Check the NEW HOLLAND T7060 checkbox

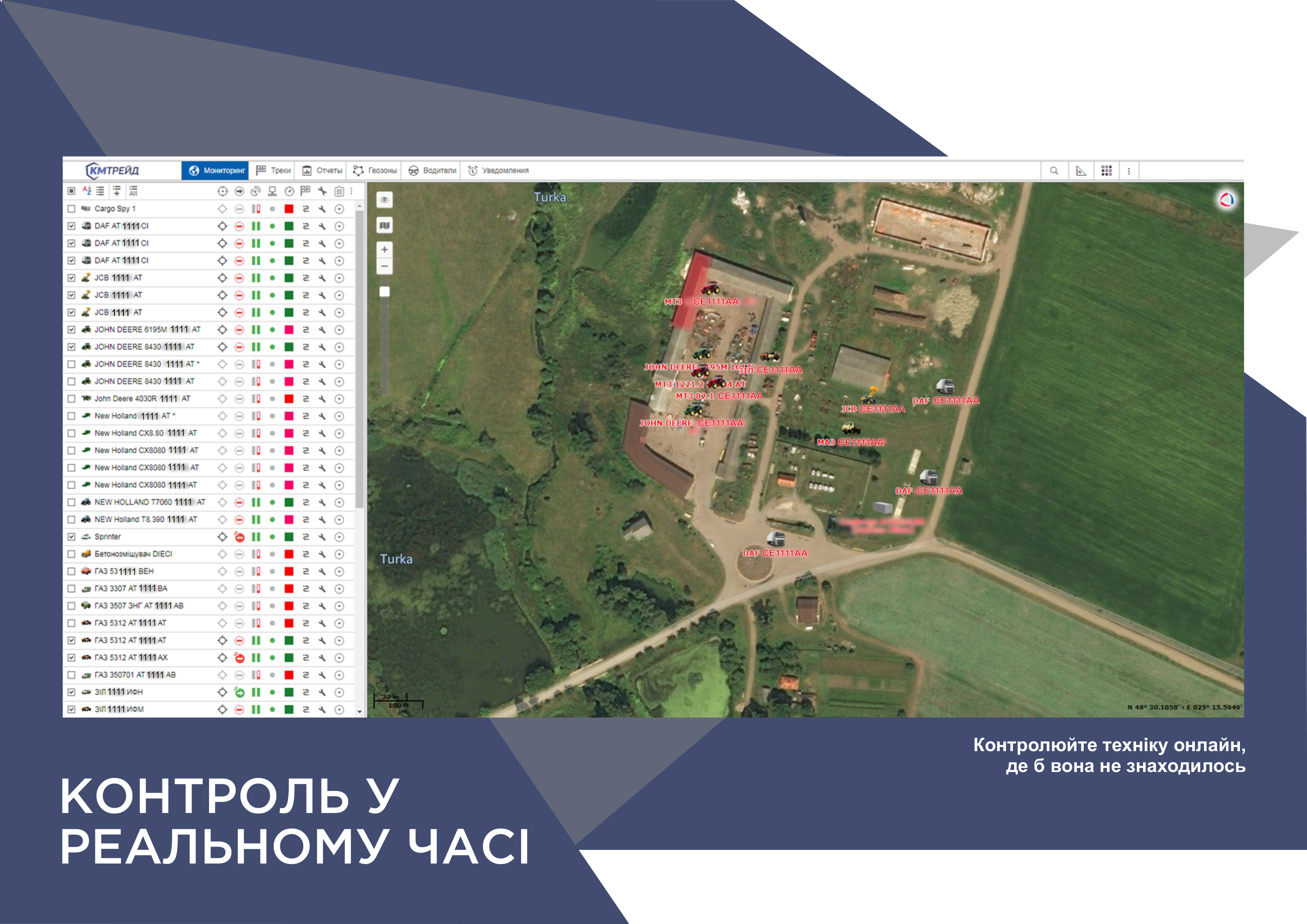tap(71, 502)
